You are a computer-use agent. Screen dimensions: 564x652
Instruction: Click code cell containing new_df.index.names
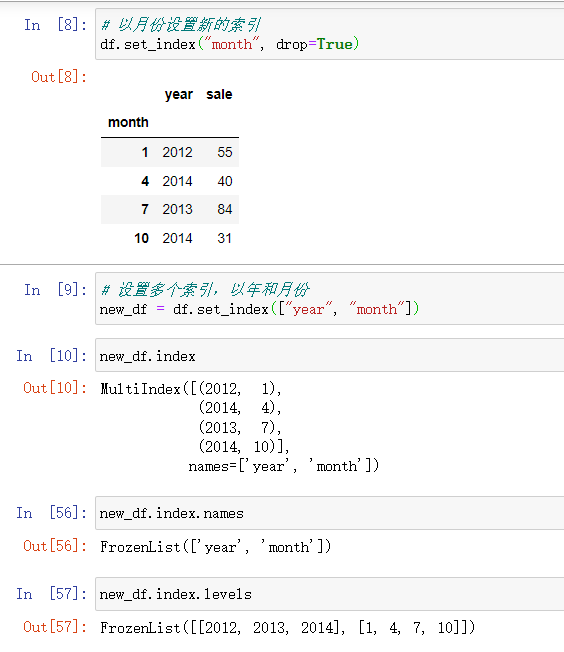tap(329, 513)
